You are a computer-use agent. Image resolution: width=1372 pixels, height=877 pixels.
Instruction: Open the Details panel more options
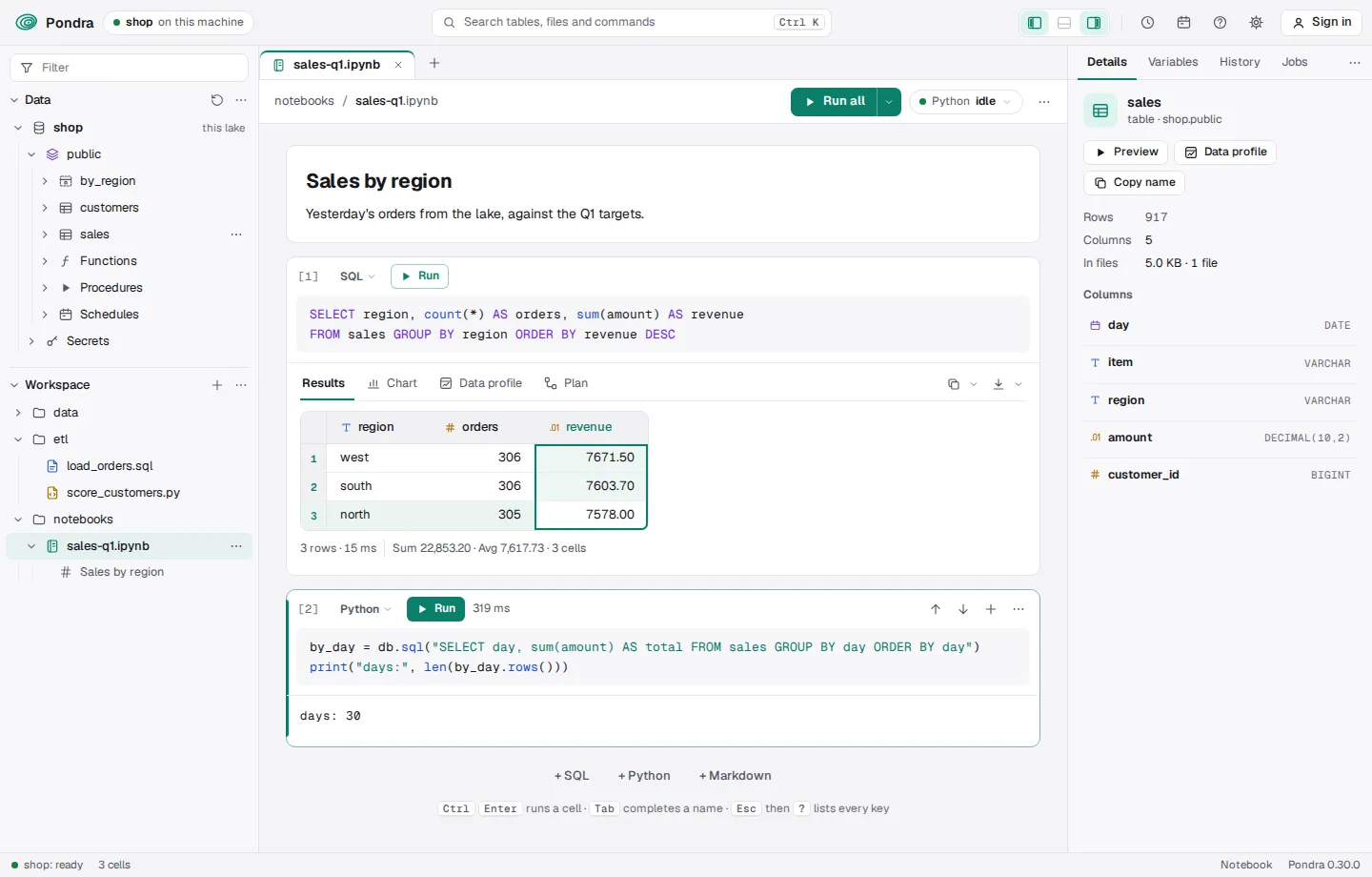coord(1355,62)
